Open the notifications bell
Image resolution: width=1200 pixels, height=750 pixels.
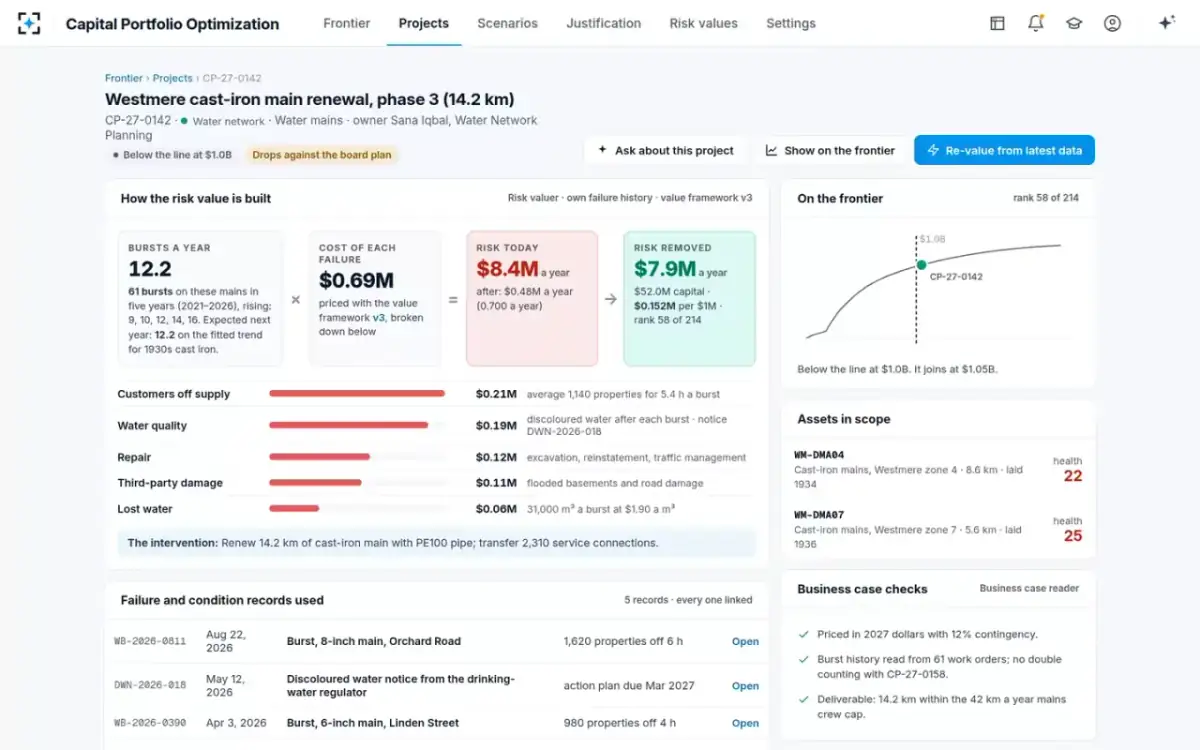(1036, 23)
